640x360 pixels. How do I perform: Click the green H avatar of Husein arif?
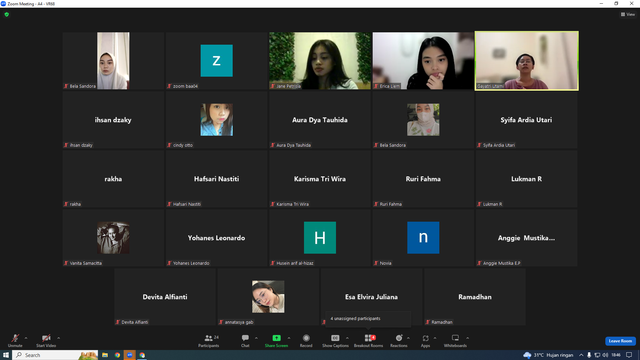[320, 238]
